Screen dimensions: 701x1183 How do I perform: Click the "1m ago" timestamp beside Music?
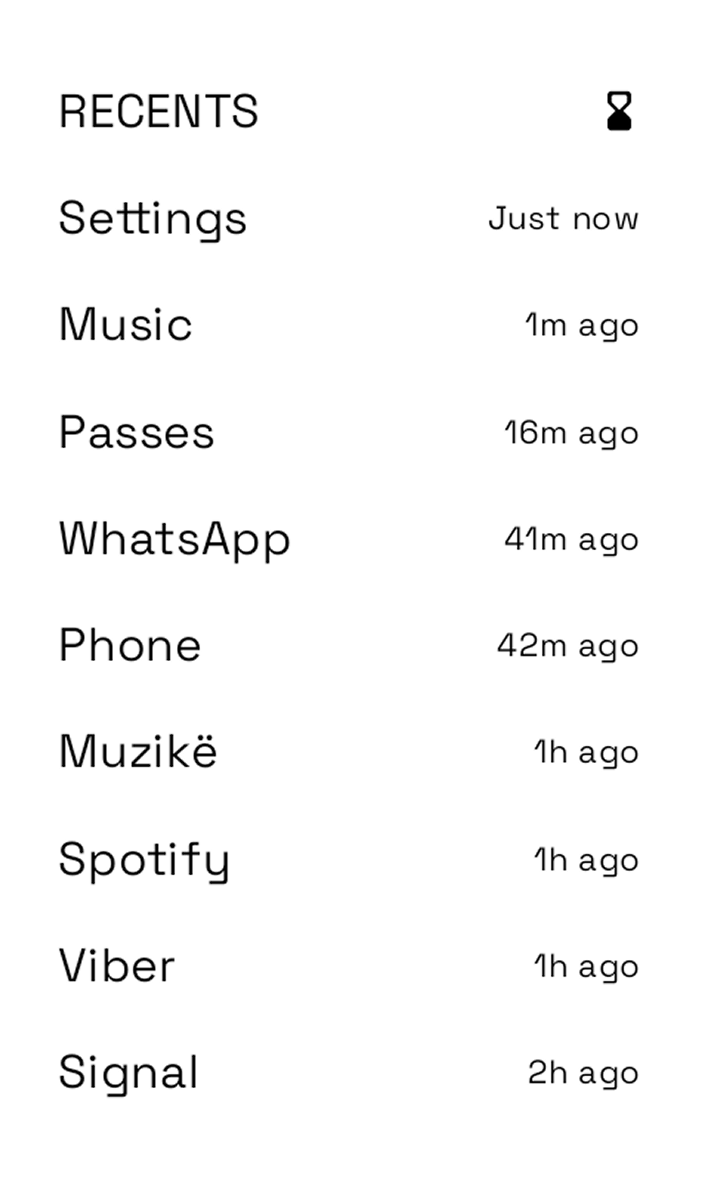(x=581, y=325)
